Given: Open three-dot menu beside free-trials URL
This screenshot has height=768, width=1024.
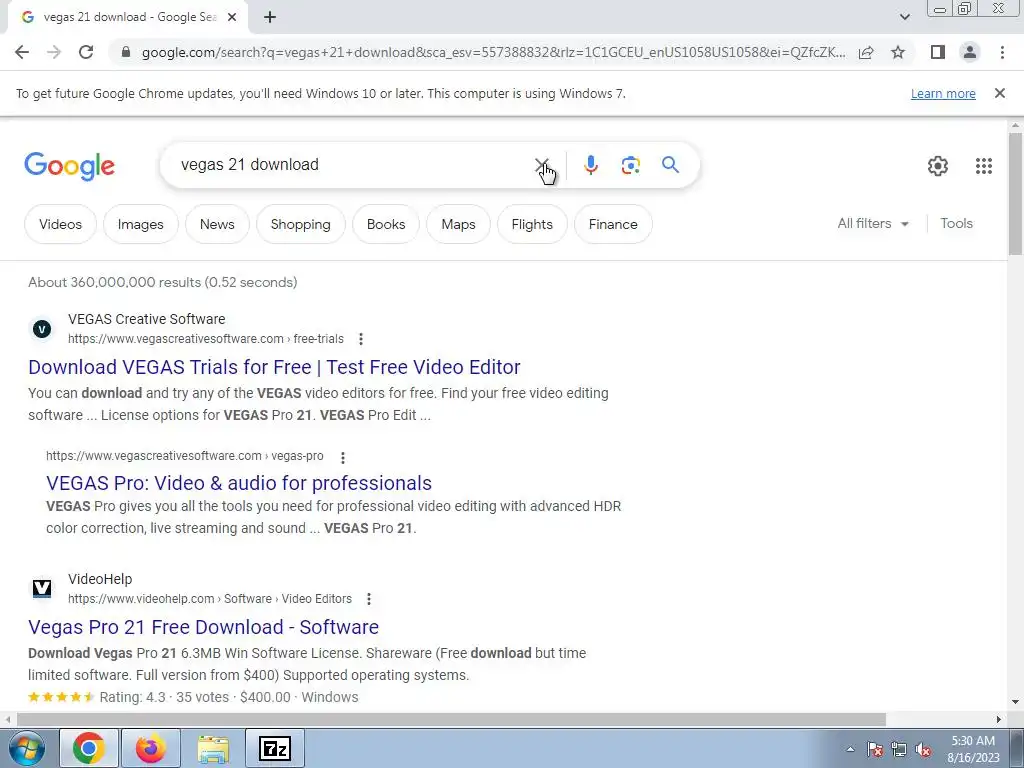Looking at the screenshot, I should [x=360, y=339].
